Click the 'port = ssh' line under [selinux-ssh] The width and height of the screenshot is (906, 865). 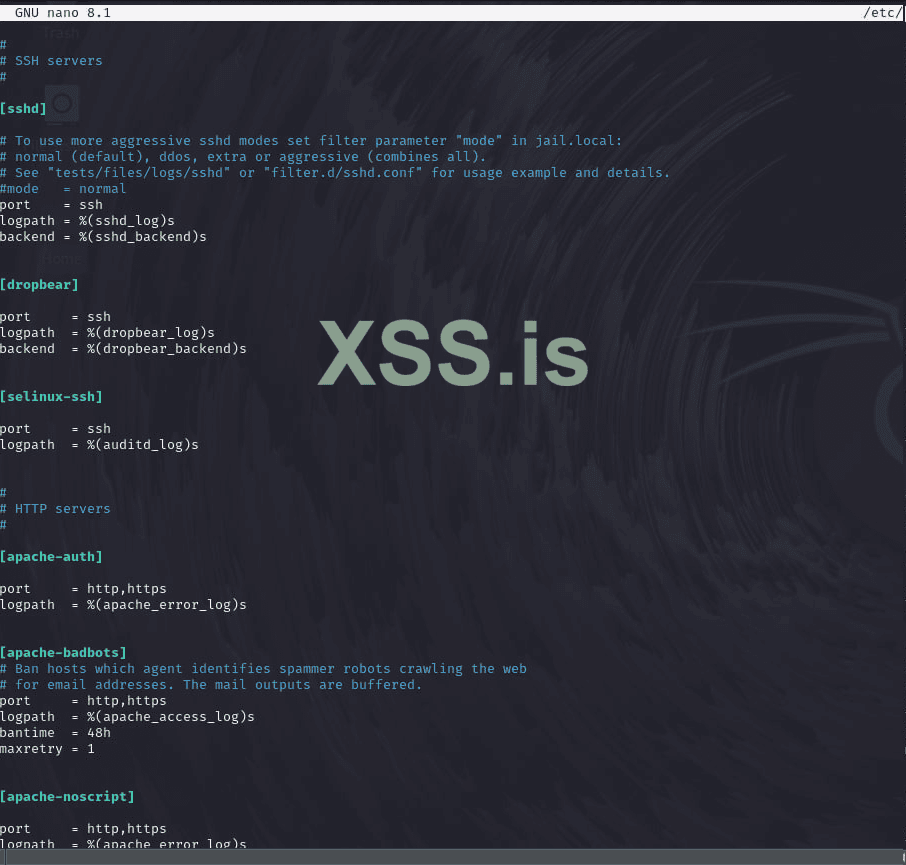(x=55, y=429)
